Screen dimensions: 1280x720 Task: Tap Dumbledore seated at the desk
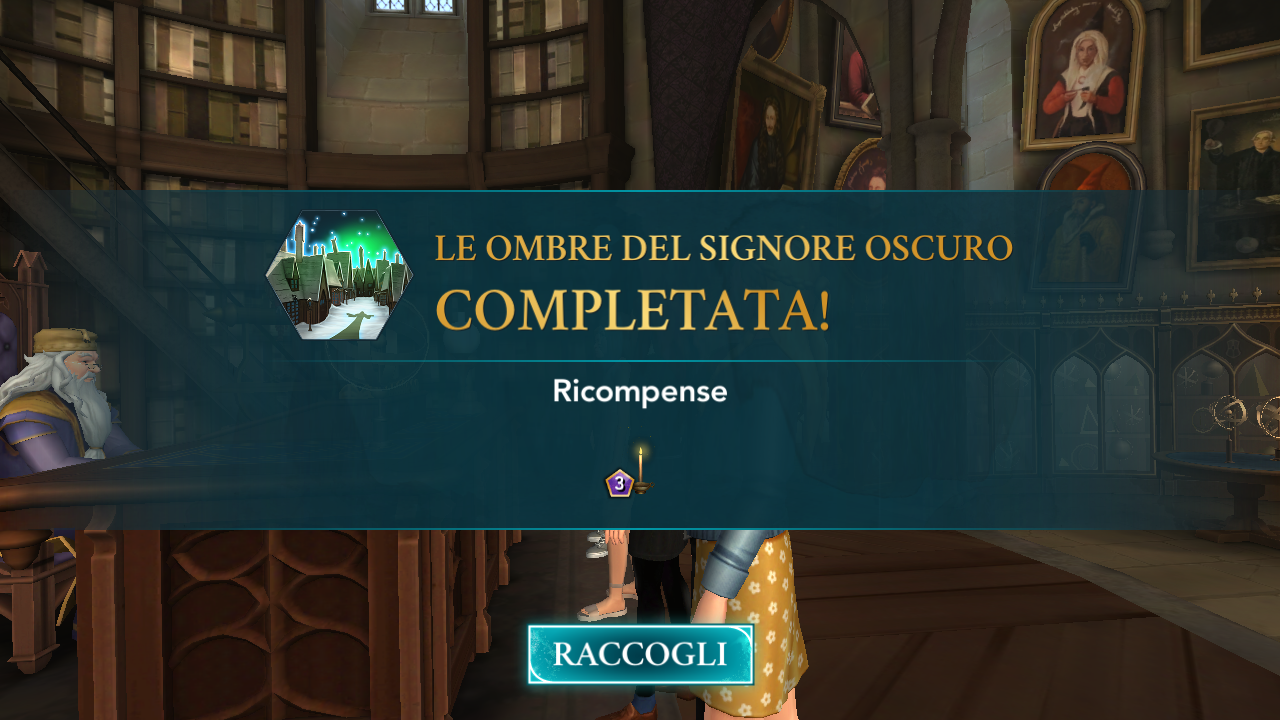click(x=60, y=400)
